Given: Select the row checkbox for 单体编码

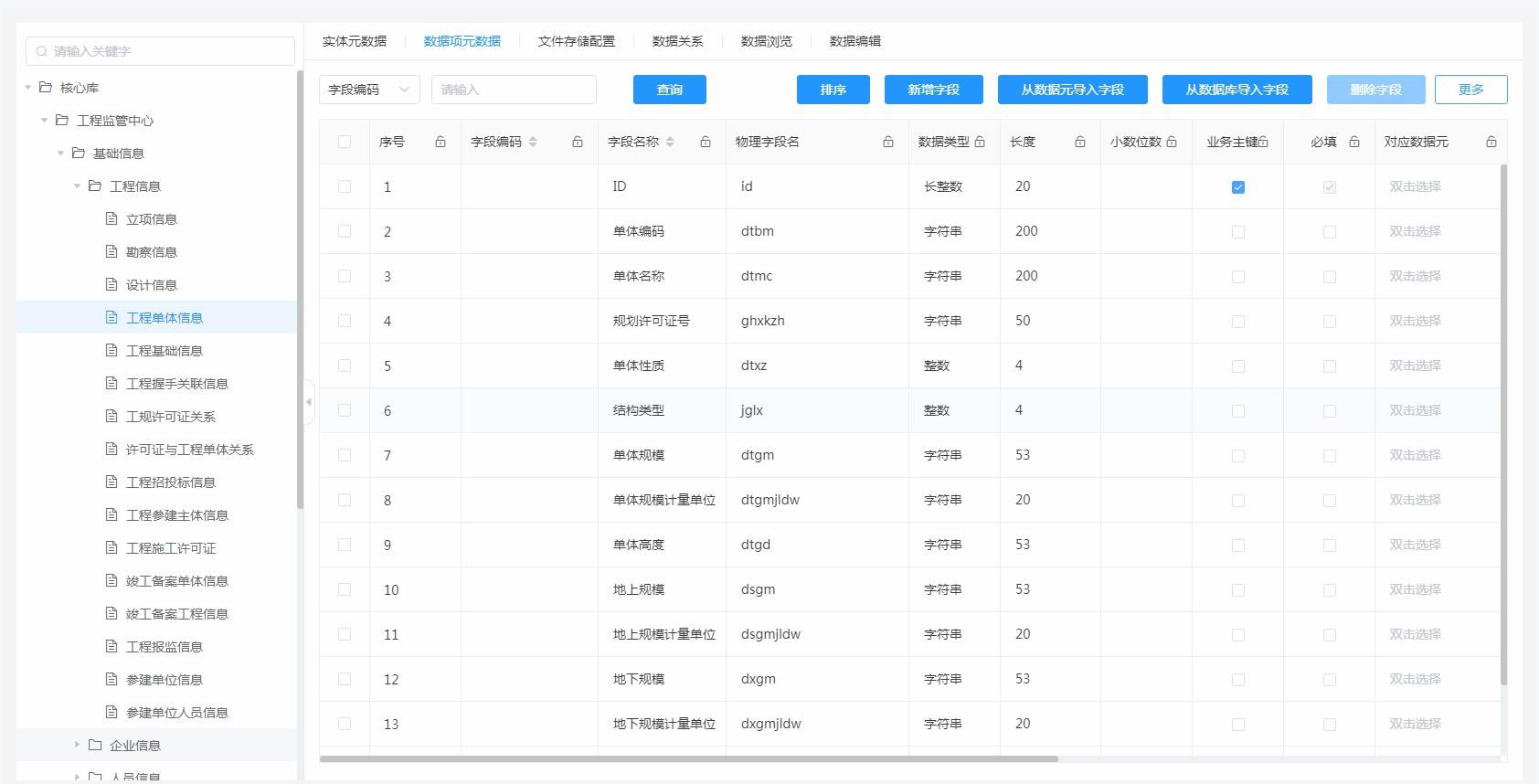Looking at the screenshot, I should [x=345, y=231].
